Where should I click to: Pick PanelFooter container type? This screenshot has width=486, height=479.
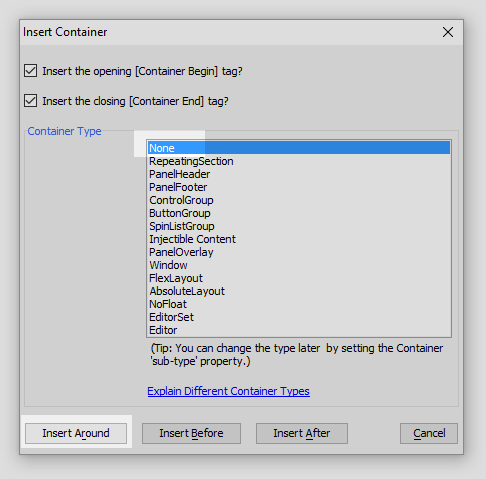[x=299, y=187]
